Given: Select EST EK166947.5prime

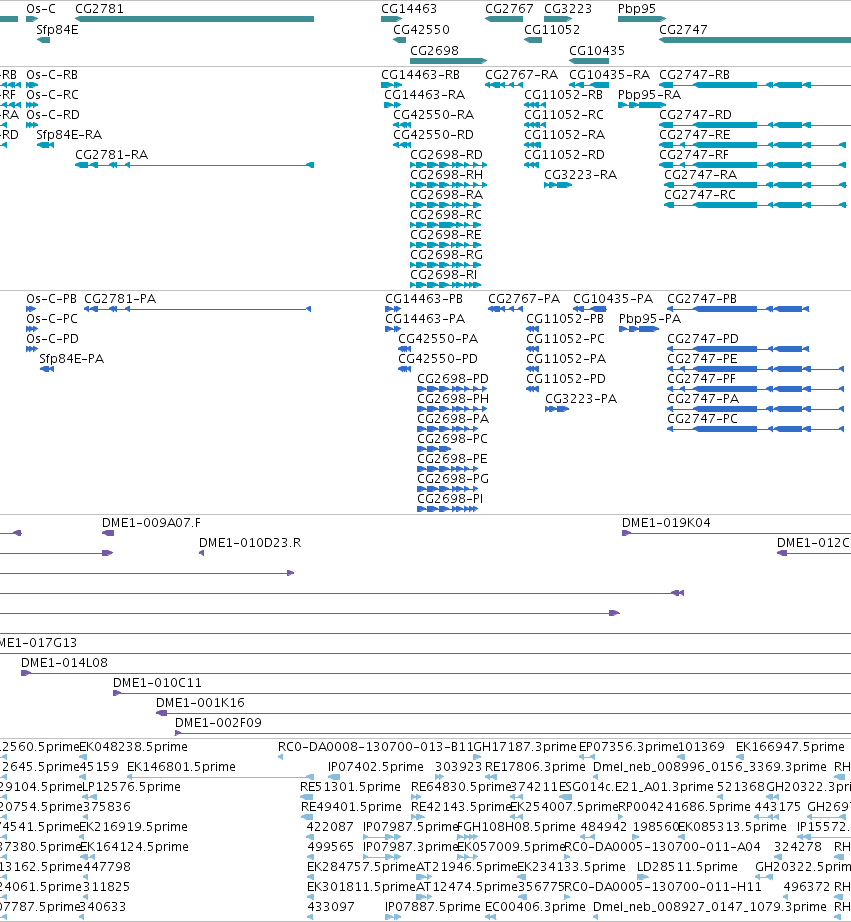Looking at the screenshot, I should (790, 747).
